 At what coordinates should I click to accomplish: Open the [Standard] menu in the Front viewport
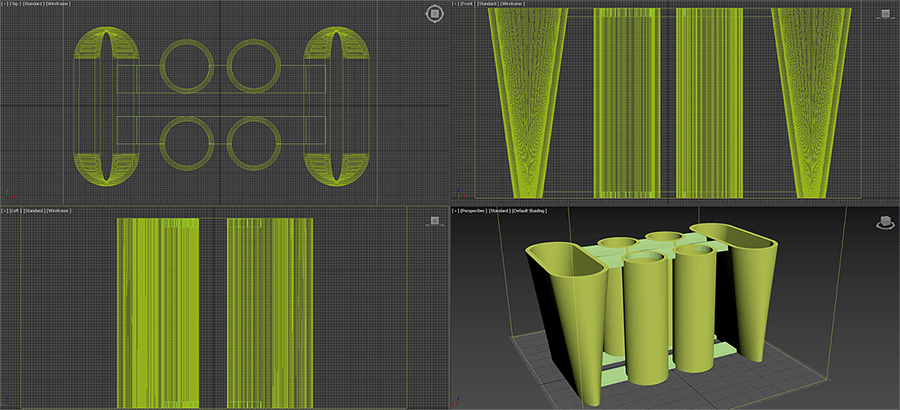click(x=488, y=4)
